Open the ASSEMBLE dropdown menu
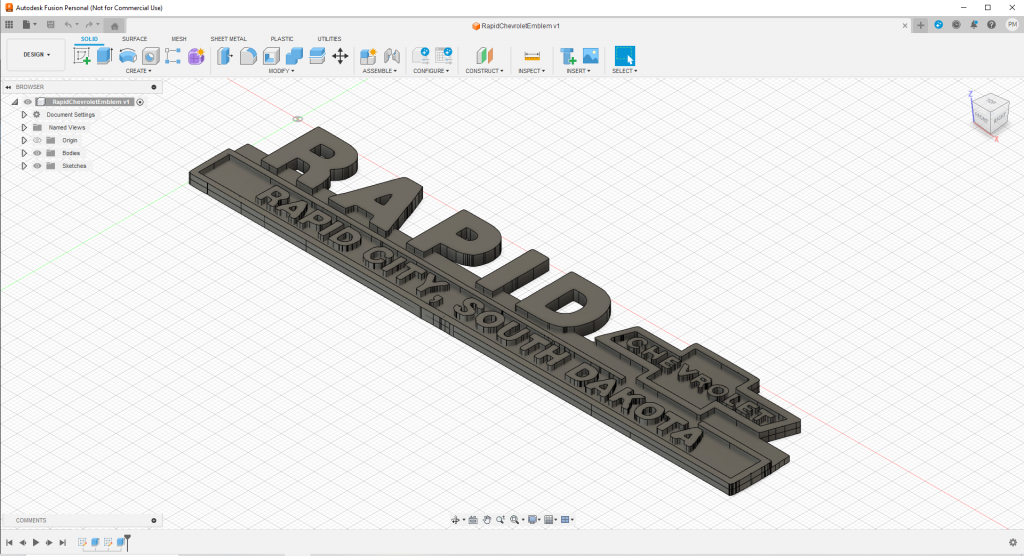This screenshot has width=1024, height=556. (x=379, y=71)
